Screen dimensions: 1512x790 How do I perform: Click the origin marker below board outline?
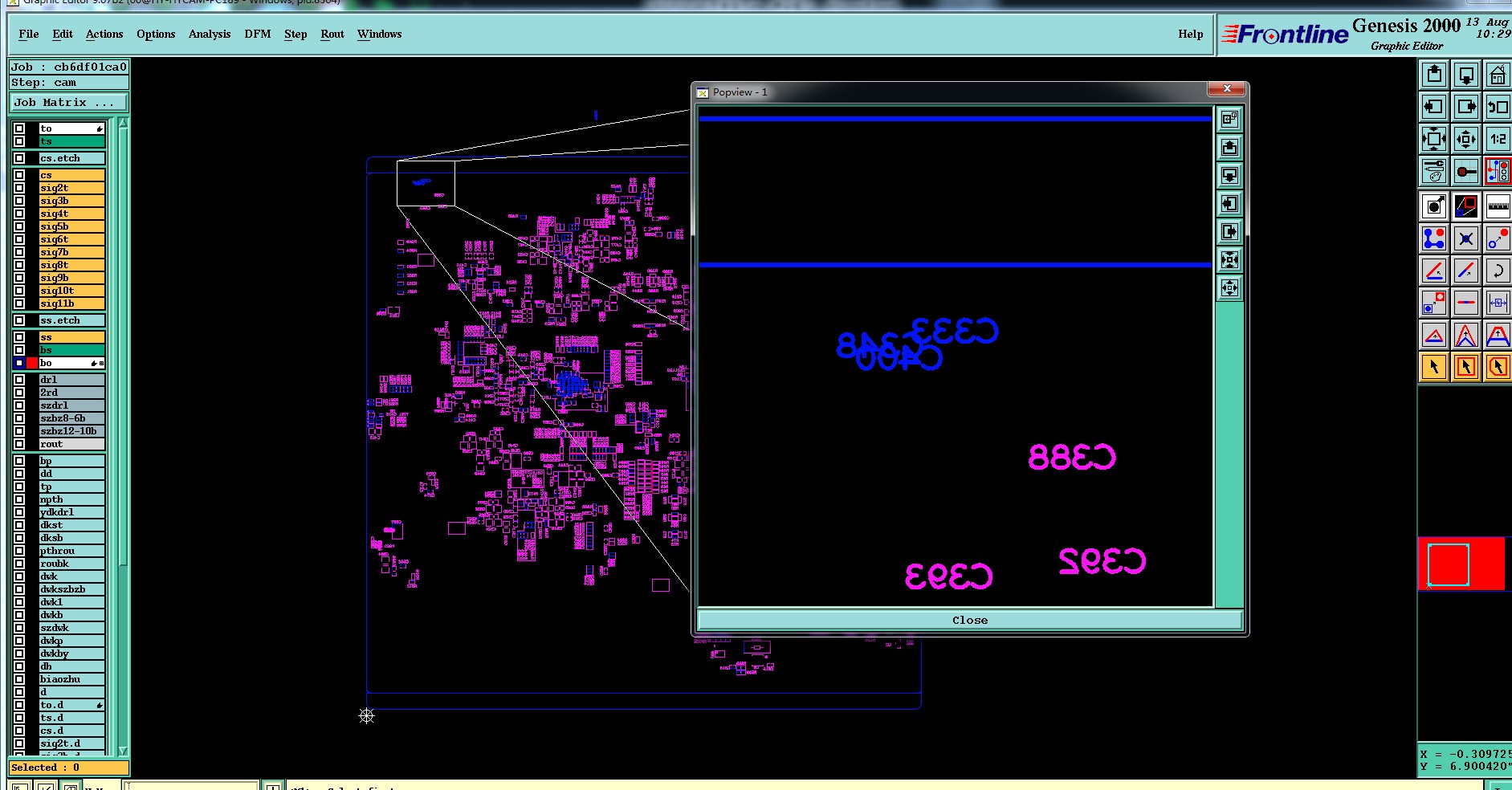(x=366, y=715)
